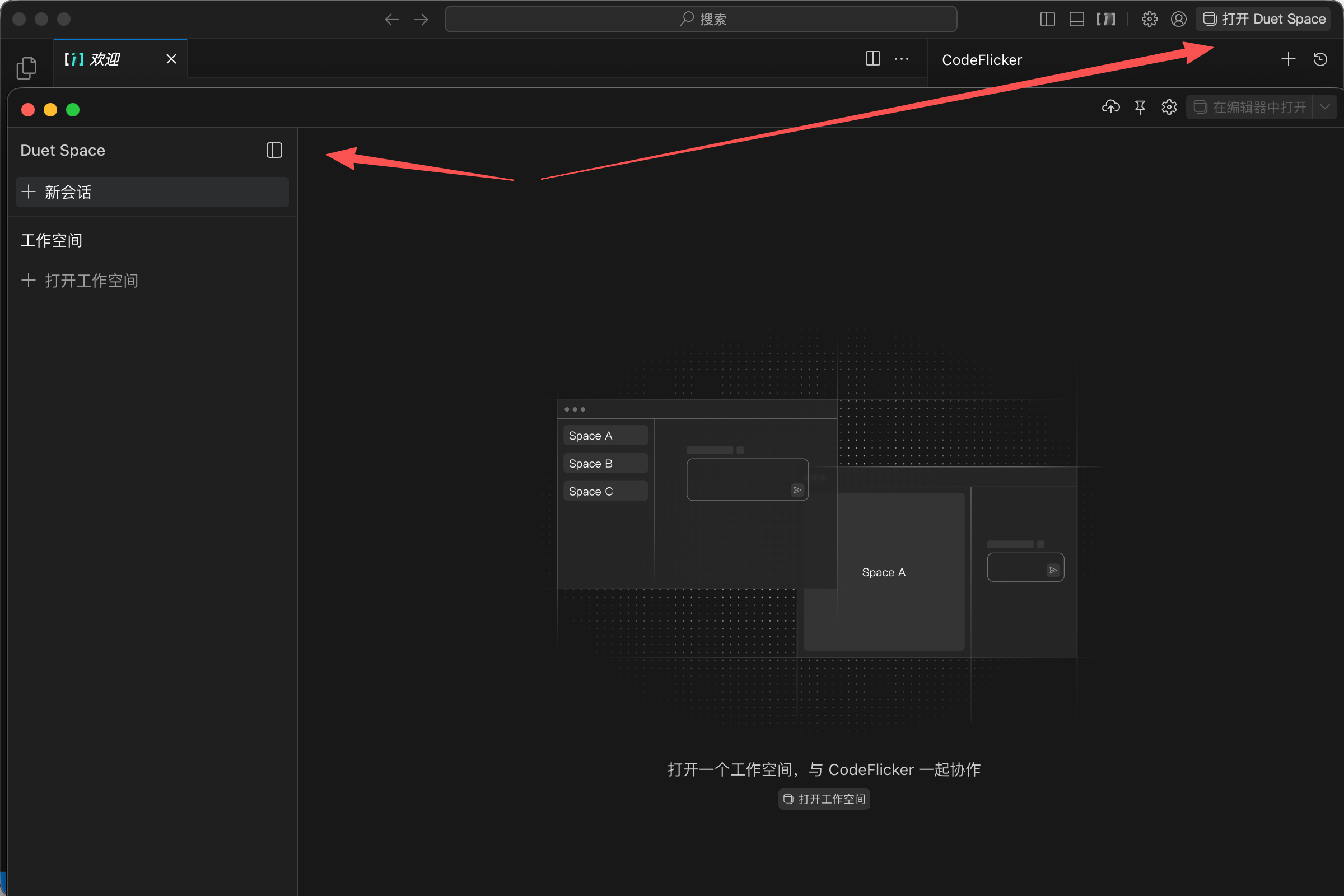Open Duet Space settings gear
Viewport: 1344px width, 896px height.
point(1169,107)
